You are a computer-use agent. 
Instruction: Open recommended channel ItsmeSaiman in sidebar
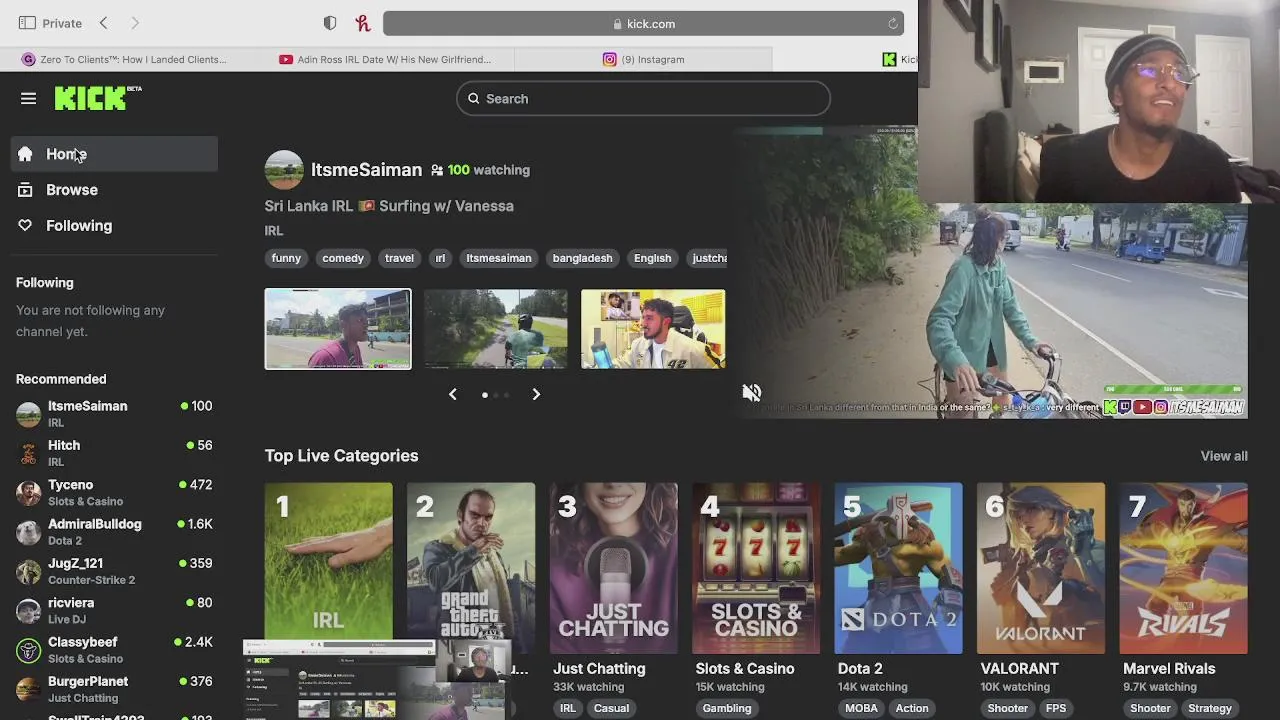(115, 413)
